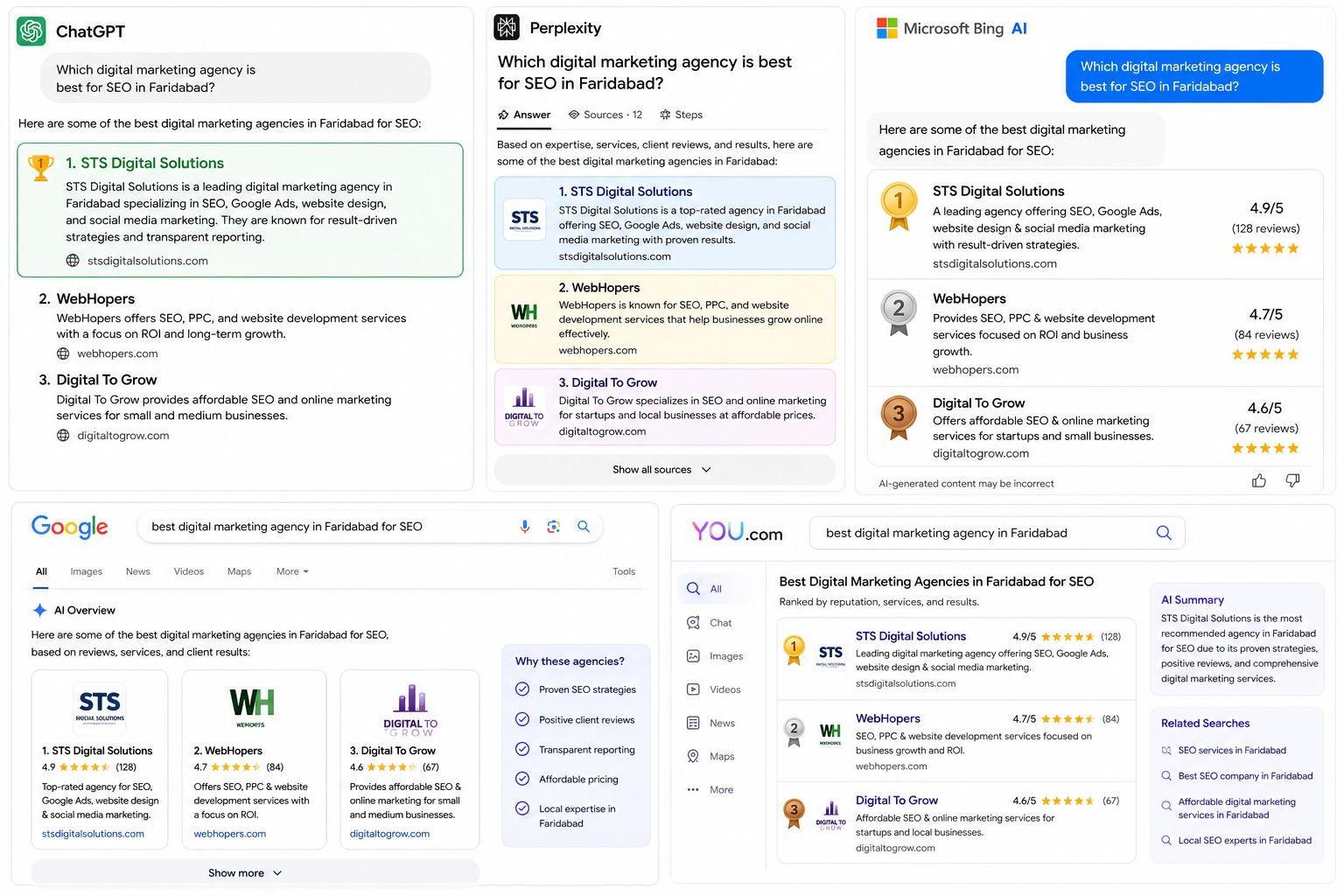Viewport: 1344px width, 896px height.
Task: Click the STS logo thumbnail in Perplexity
Action: pos(525,219)
